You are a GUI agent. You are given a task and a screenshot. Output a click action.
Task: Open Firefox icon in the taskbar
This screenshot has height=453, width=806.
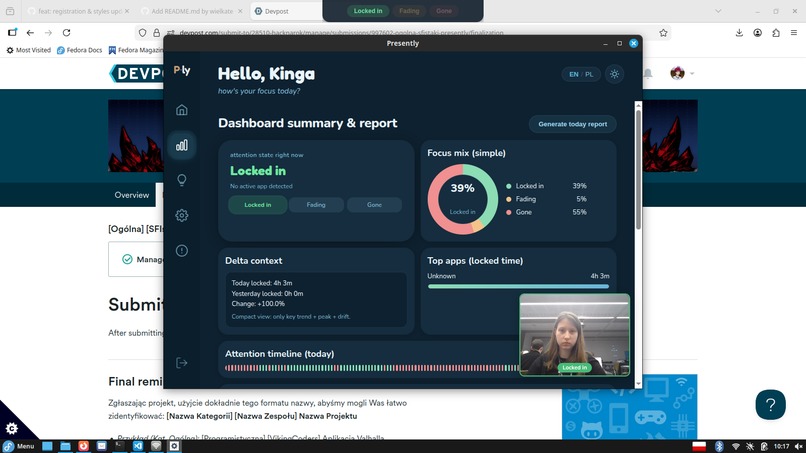tap(83, 446)
